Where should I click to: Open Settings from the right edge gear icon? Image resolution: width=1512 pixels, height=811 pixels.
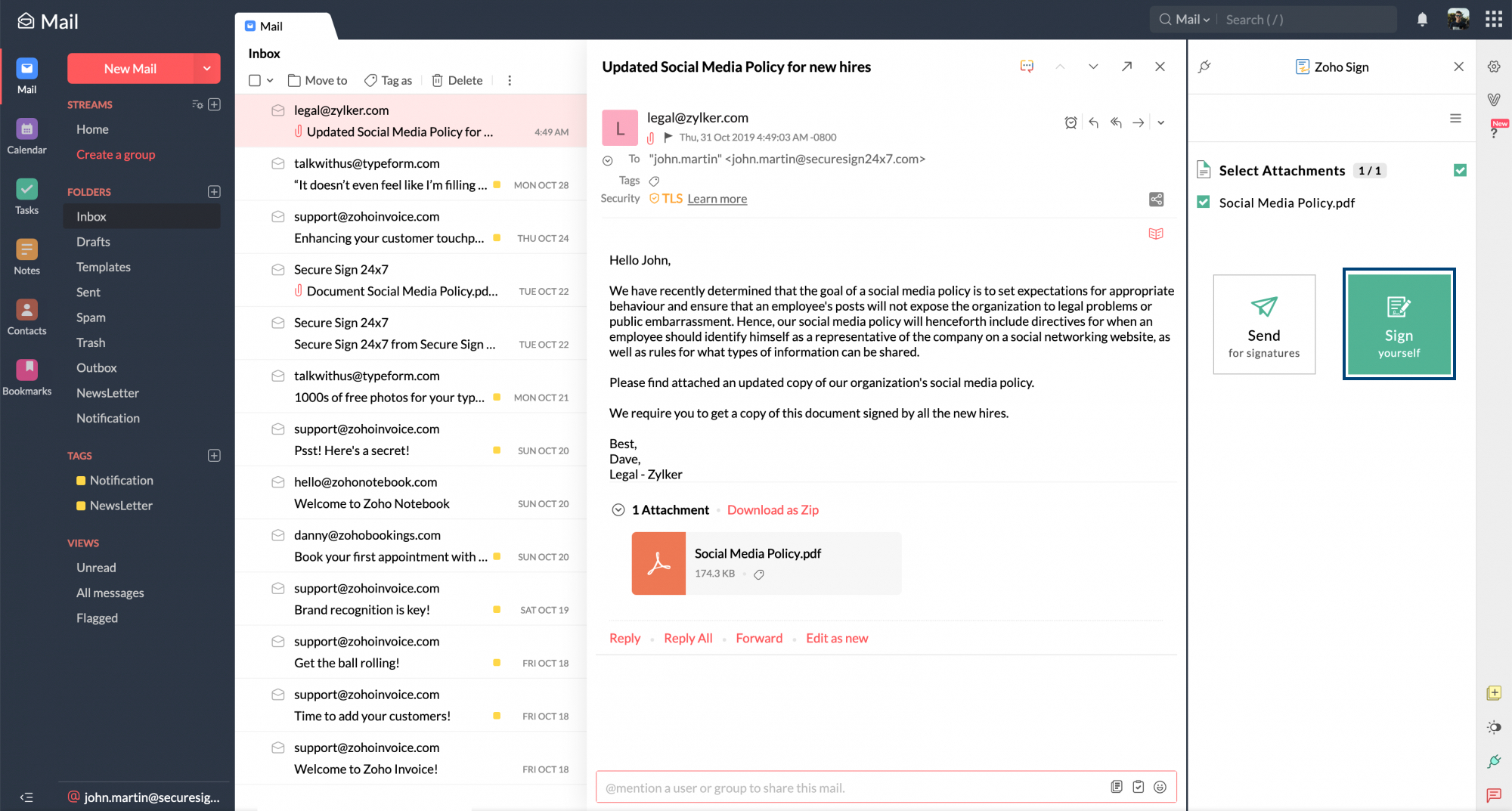[1494, 67]
